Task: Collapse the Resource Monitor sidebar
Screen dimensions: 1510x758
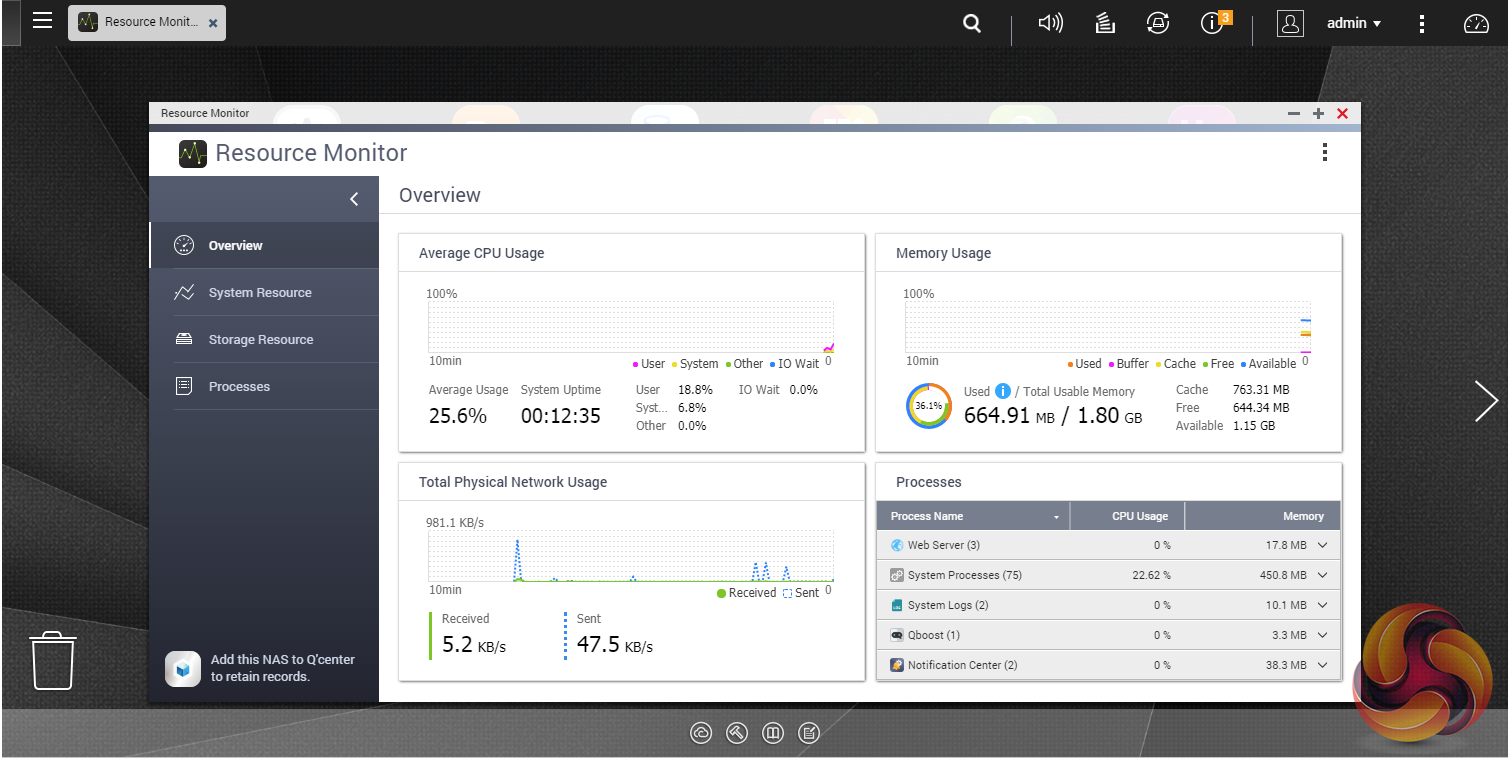Action: point(354,199)
